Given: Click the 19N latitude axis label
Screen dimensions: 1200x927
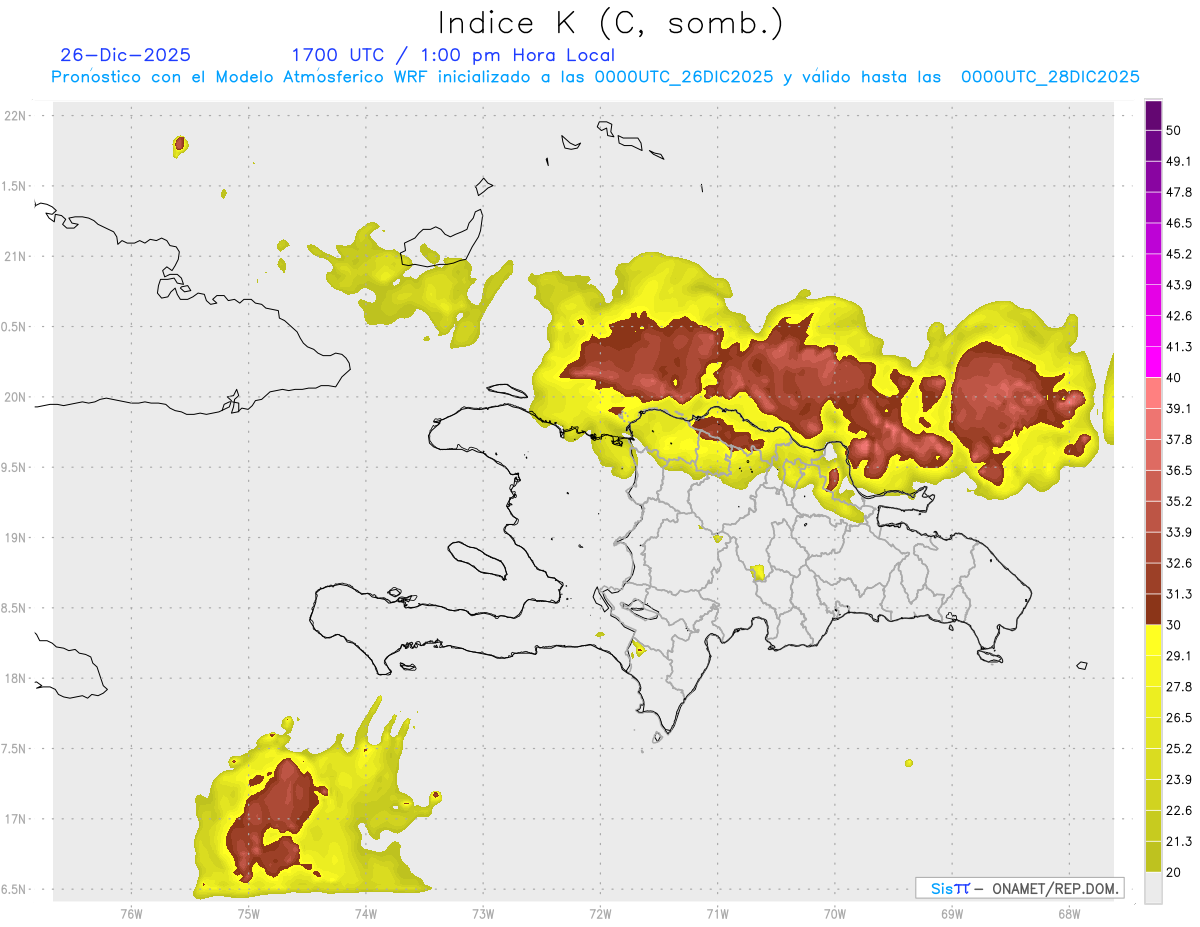Looking at the screenshot, I should coord(17,538).
